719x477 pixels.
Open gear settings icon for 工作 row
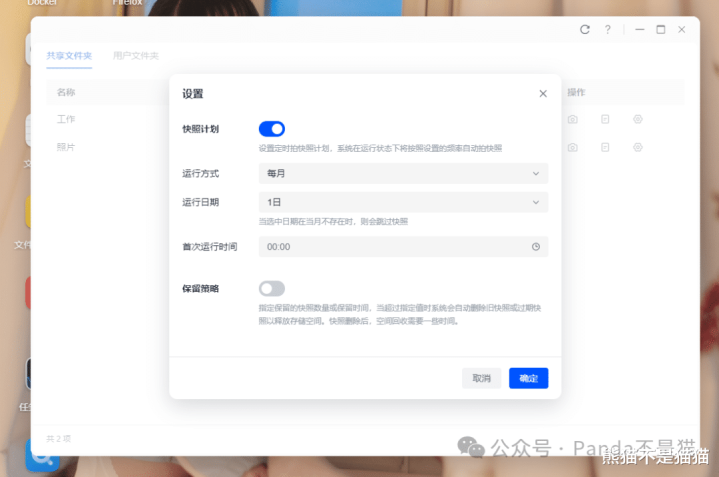click(638, 119)
